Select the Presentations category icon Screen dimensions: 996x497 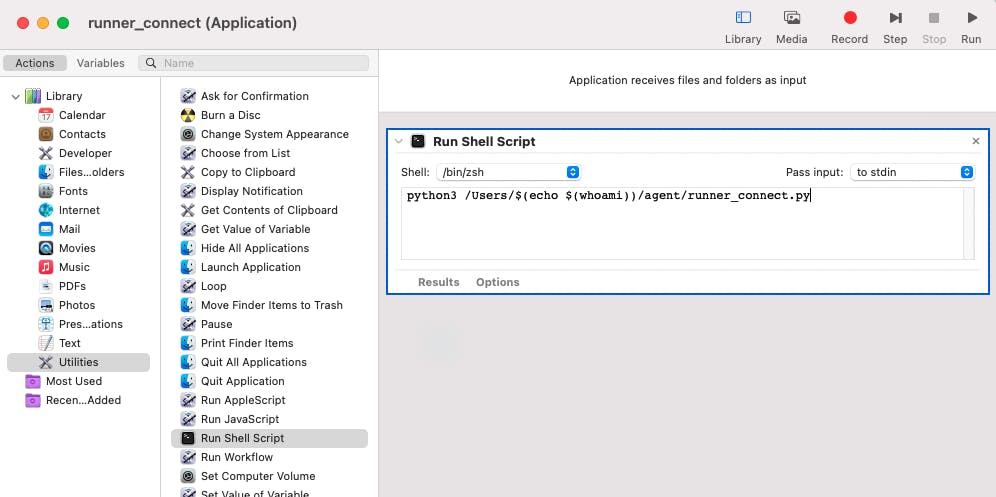pyautogui.click(x=46, y=324)
